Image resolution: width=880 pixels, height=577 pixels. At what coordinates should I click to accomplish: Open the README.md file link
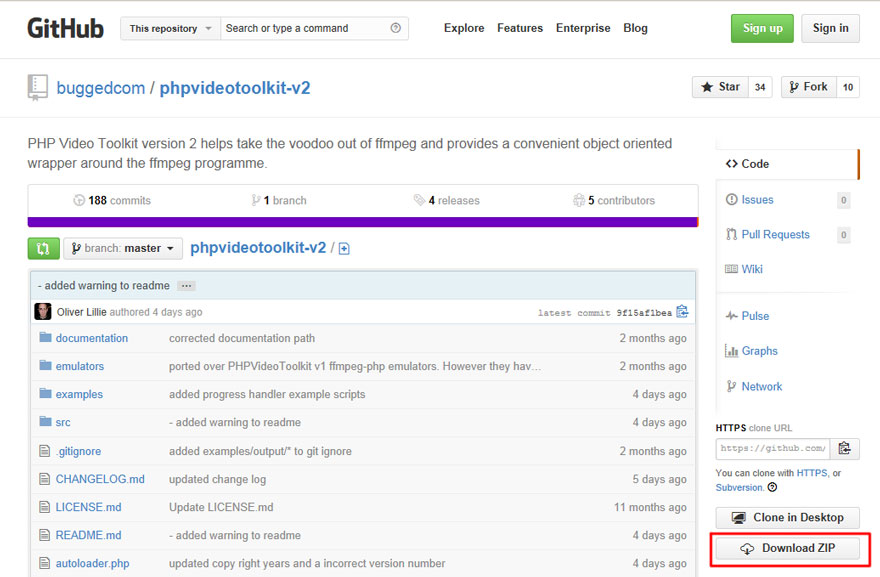point(88,535)
